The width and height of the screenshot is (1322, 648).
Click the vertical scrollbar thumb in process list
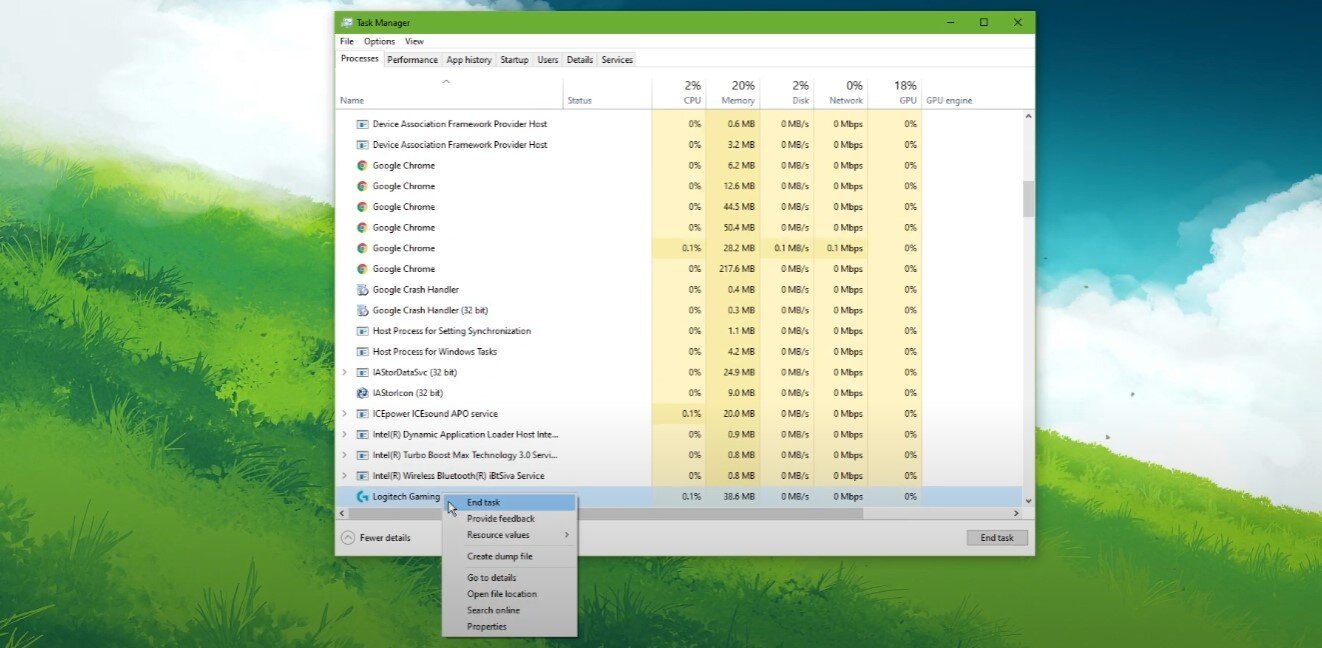(1028, 198)
